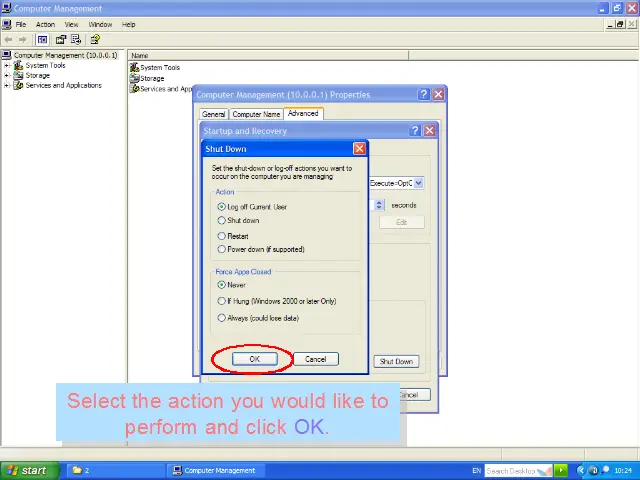
Task: Click the Shut Down button in Startup and Recovery
Action: (396, 361)
